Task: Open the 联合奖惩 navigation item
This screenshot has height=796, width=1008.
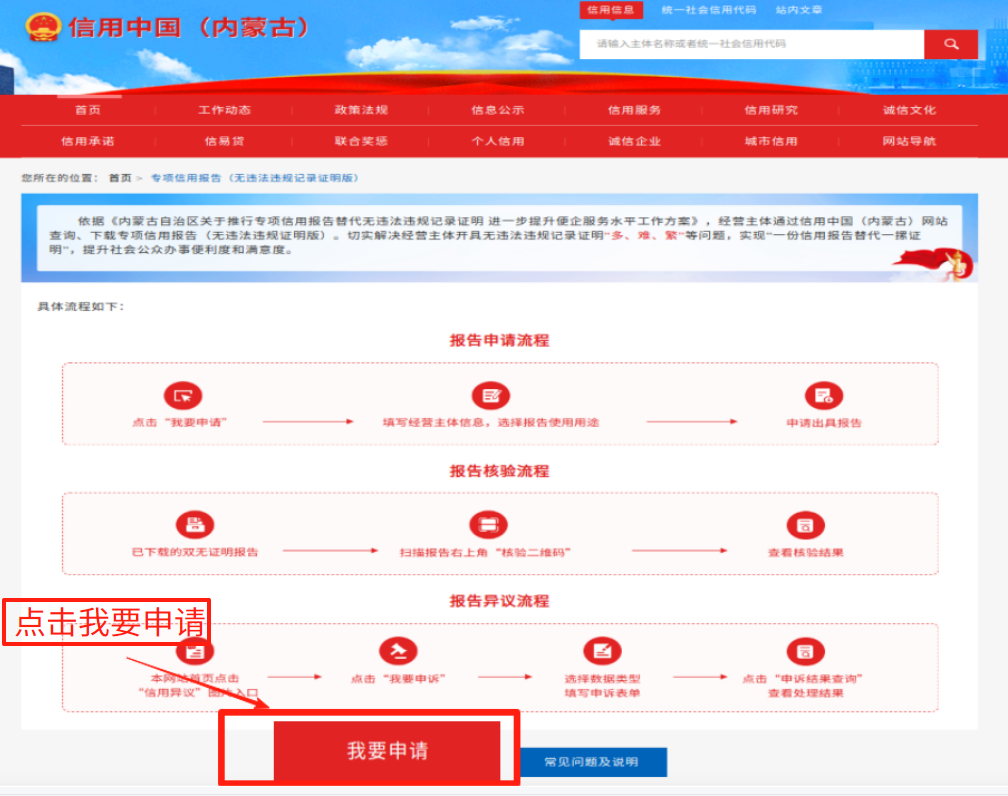Action: (361, 141)
